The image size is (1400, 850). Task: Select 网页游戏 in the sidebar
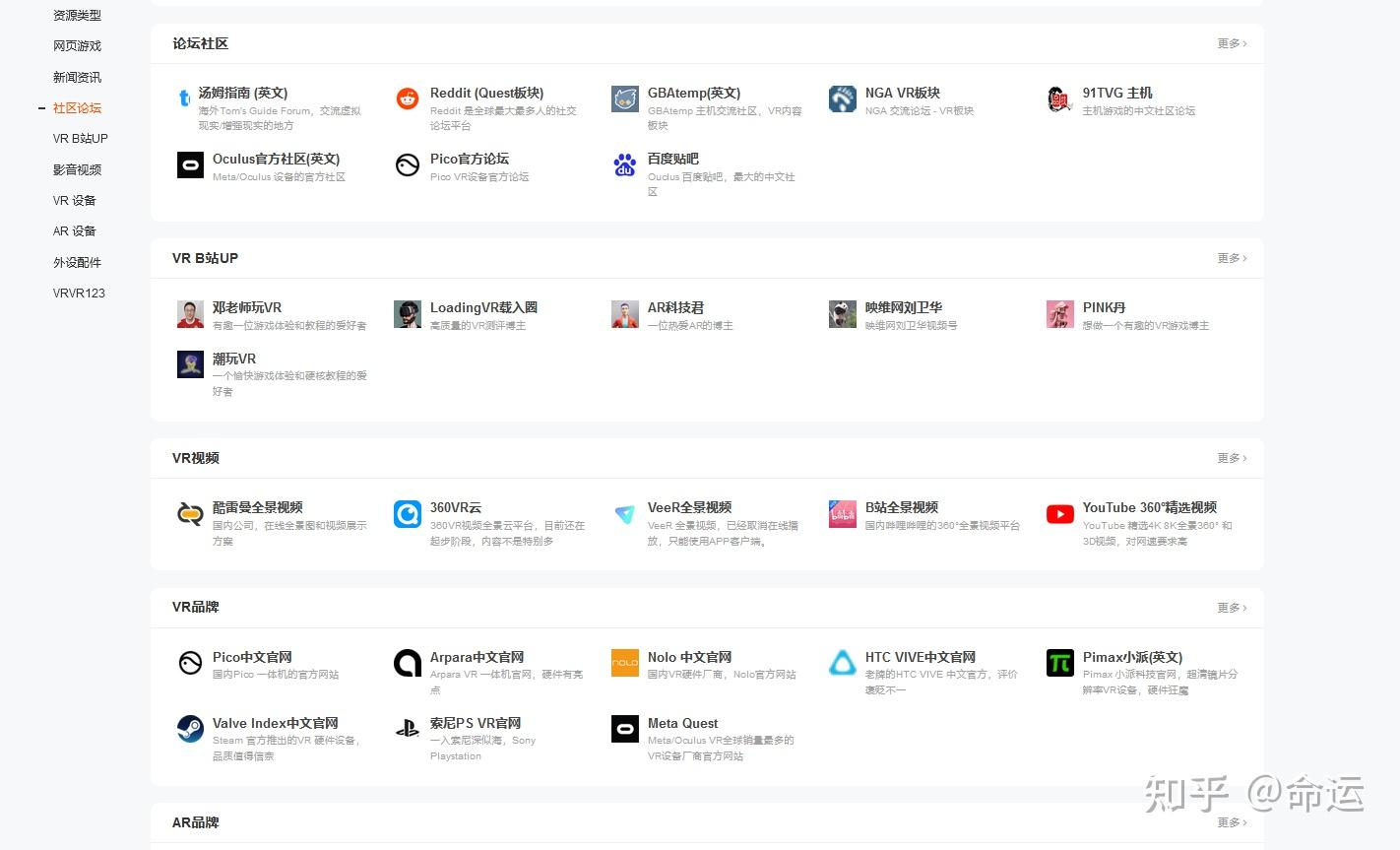point(77,46)
